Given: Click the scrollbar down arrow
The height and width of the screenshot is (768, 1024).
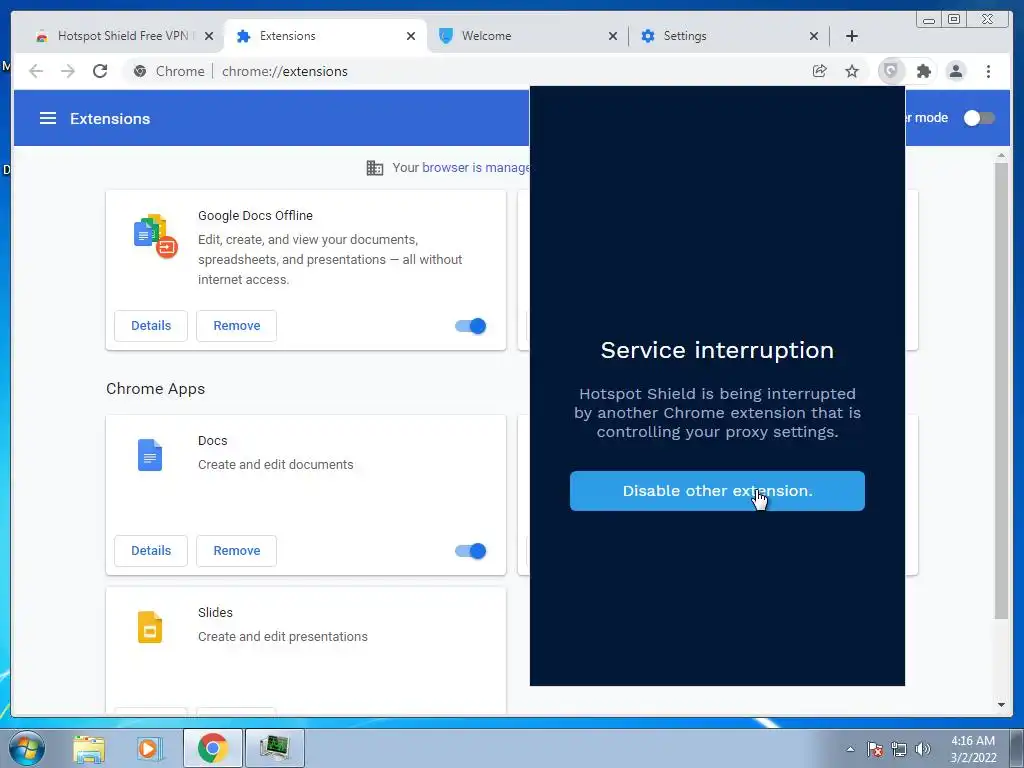Looking at the screenshot, I should (x=1001, y=705).
